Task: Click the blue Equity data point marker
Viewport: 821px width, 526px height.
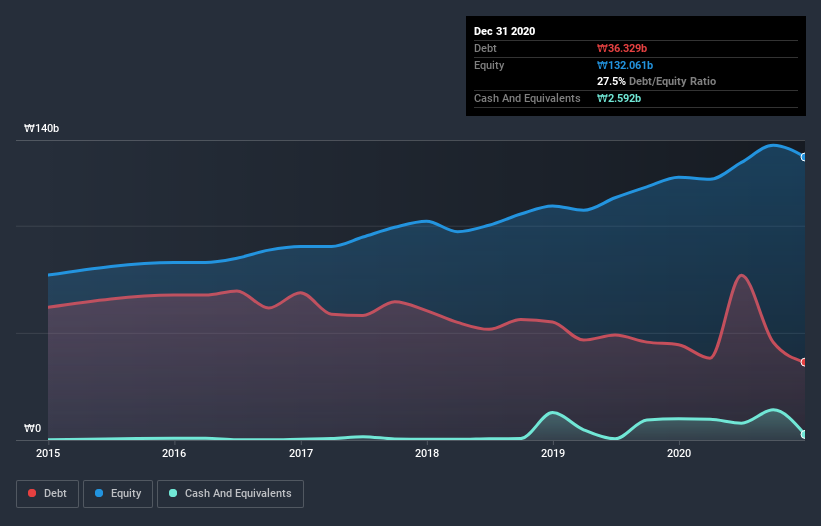Action: pyautogui.click(x=804, y=157)
